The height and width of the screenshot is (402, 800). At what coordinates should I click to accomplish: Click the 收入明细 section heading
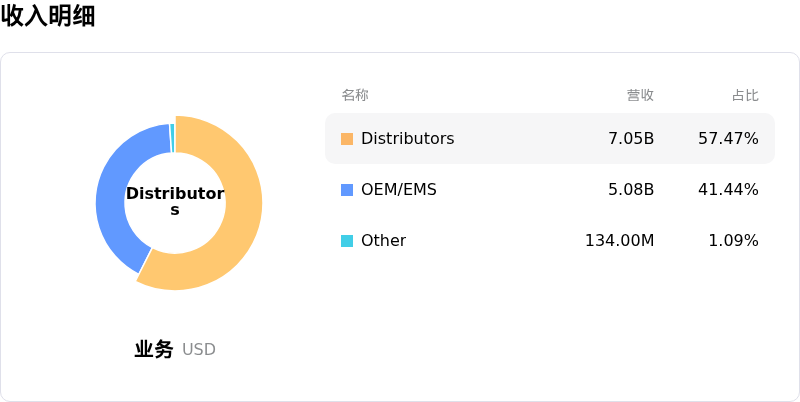[x=48, y=16]
